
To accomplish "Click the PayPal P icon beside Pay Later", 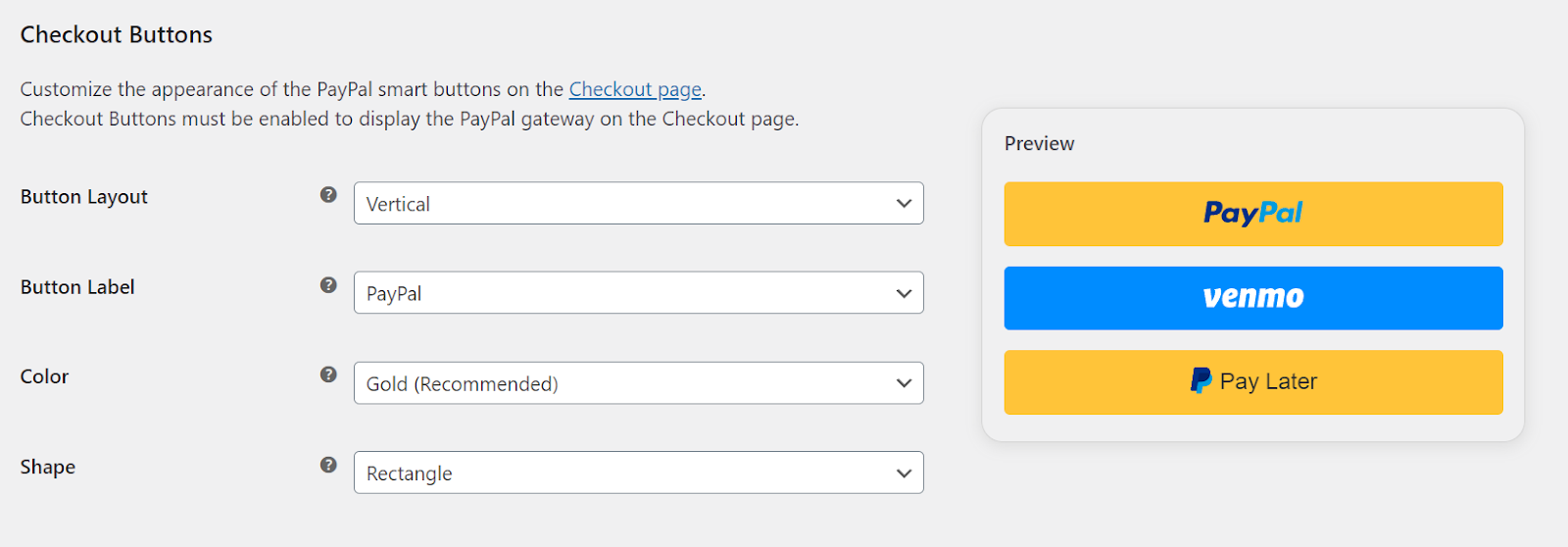I will pos(1200,380).
